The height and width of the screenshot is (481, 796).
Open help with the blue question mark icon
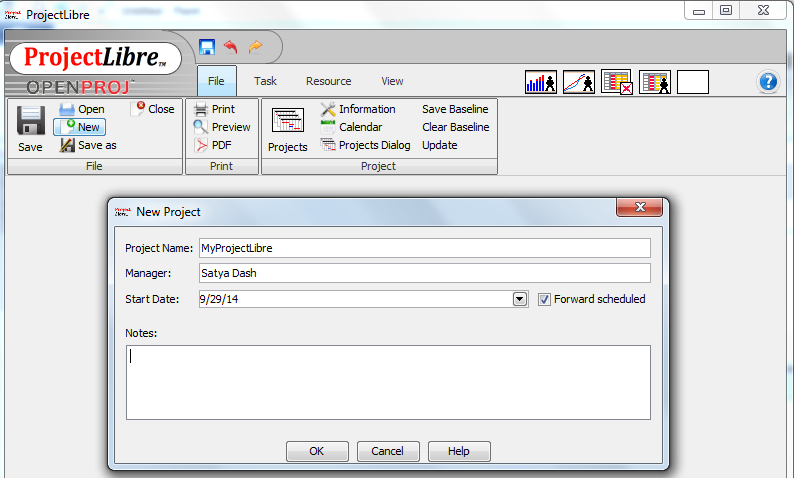point(768,82)
